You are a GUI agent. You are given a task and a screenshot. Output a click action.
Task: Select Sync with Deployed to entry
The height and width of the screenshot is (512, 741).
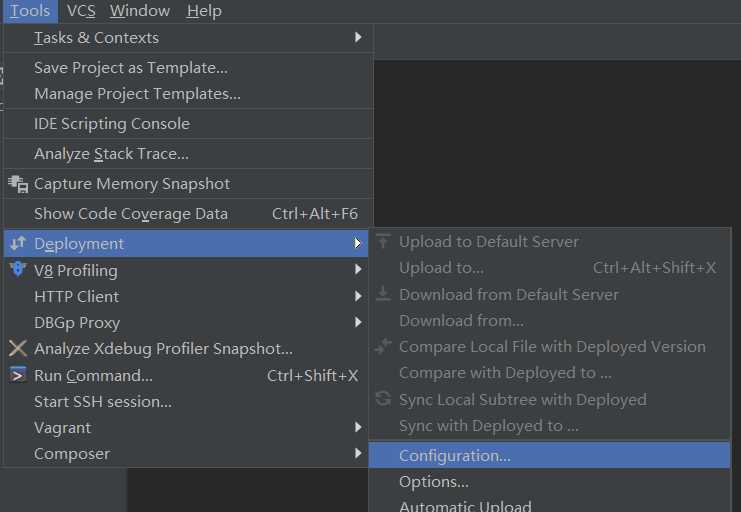[x=489, y=426]
